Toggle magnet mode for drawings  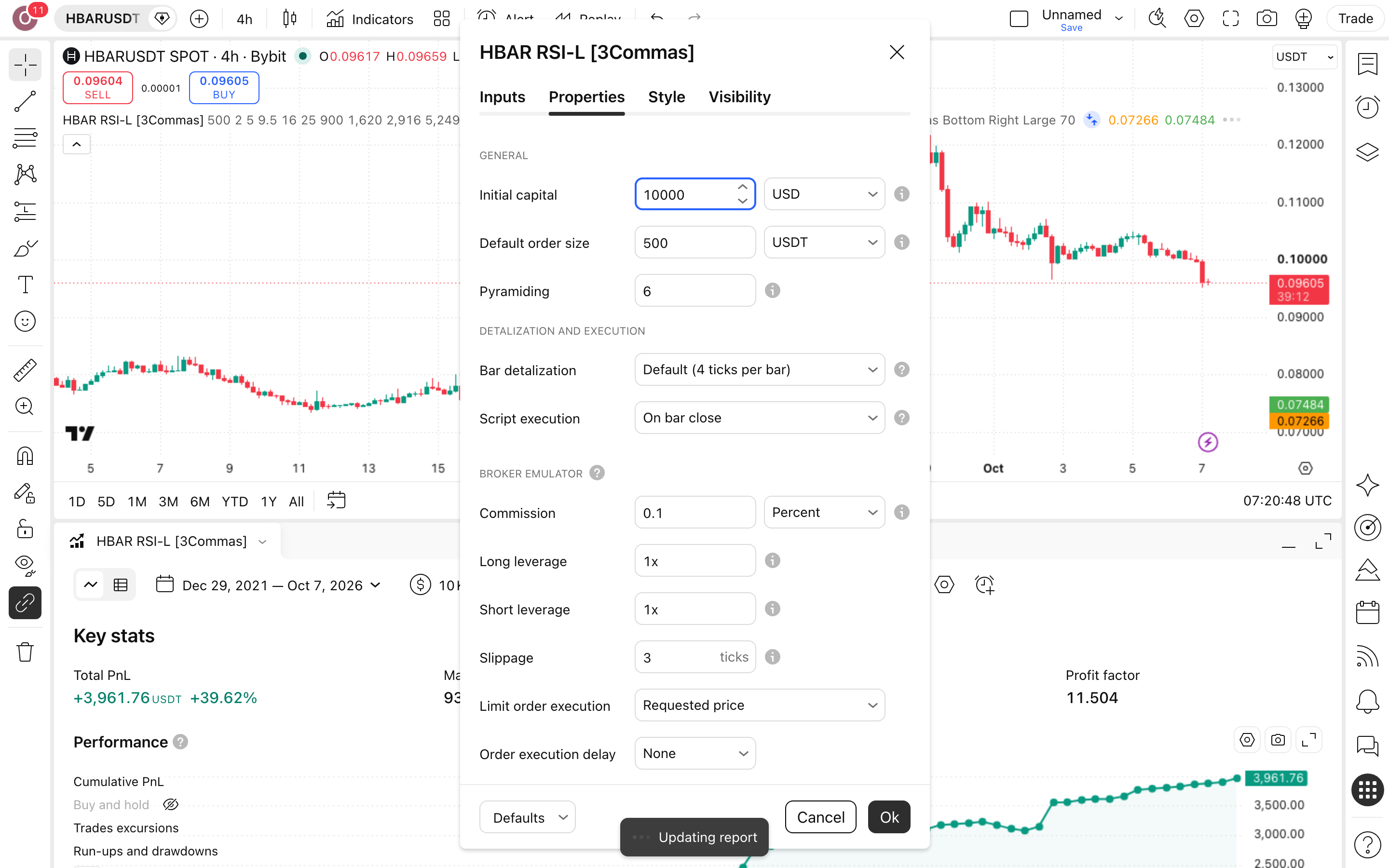click(25, 456)
